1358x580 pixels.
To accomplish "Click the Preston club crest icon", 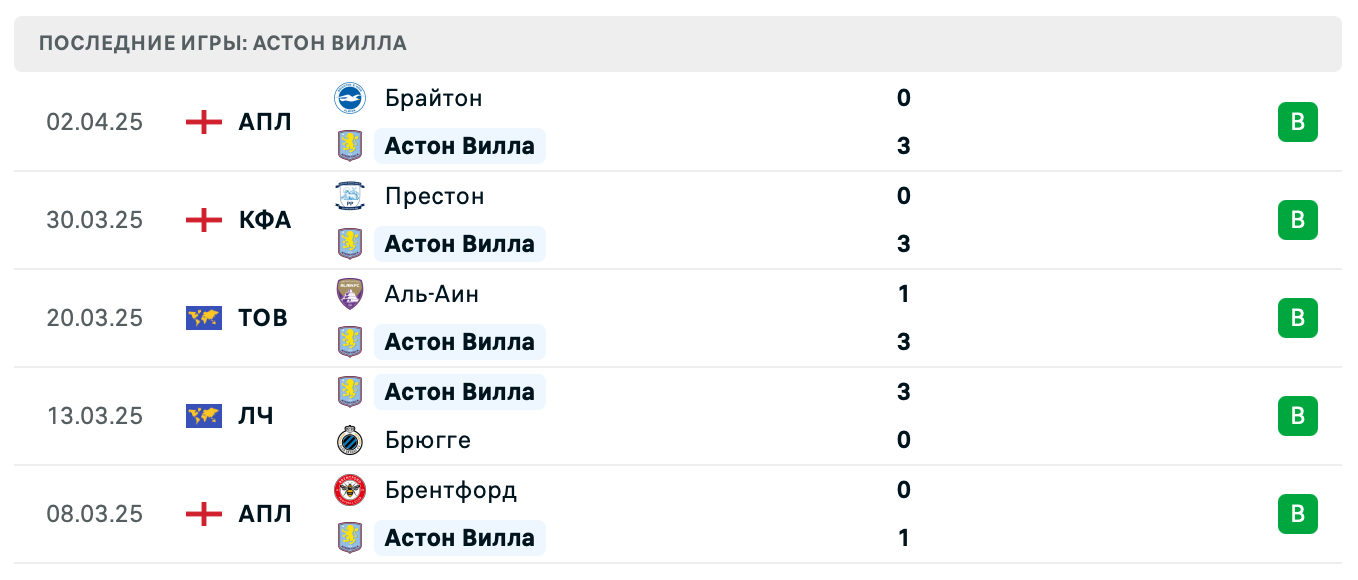I will pyautogui.click(x=350, y=196).
